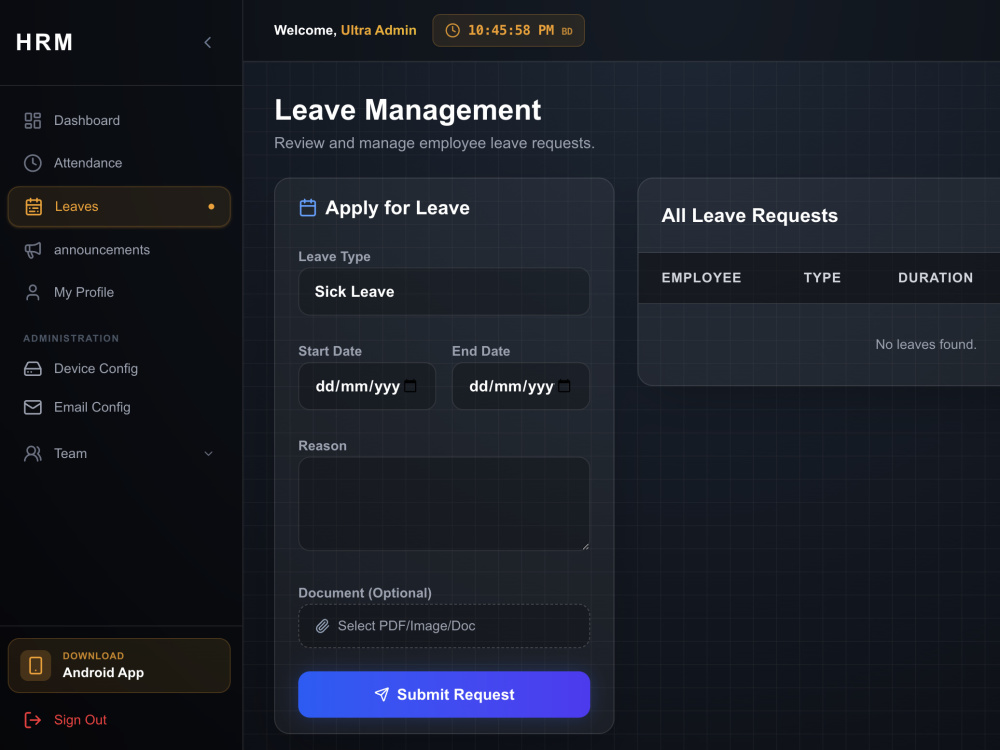This screenshot has width=1000, height=750.
Task: Open the Leave Type dropdown showing Sick Leave
Action: click(444, 291)
